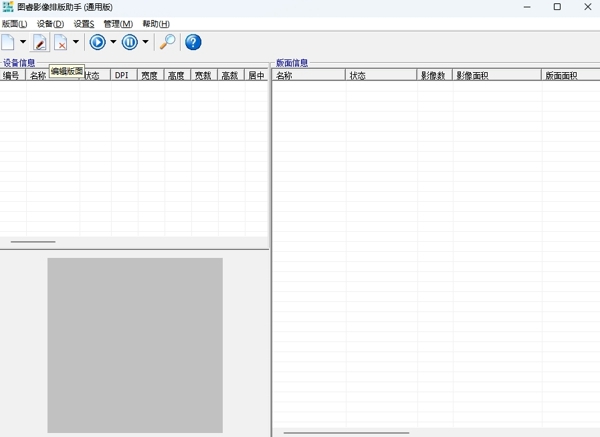The width and height of the screenshot is (600, 437).
Task: Click the DPI column header
Action: 122,75
